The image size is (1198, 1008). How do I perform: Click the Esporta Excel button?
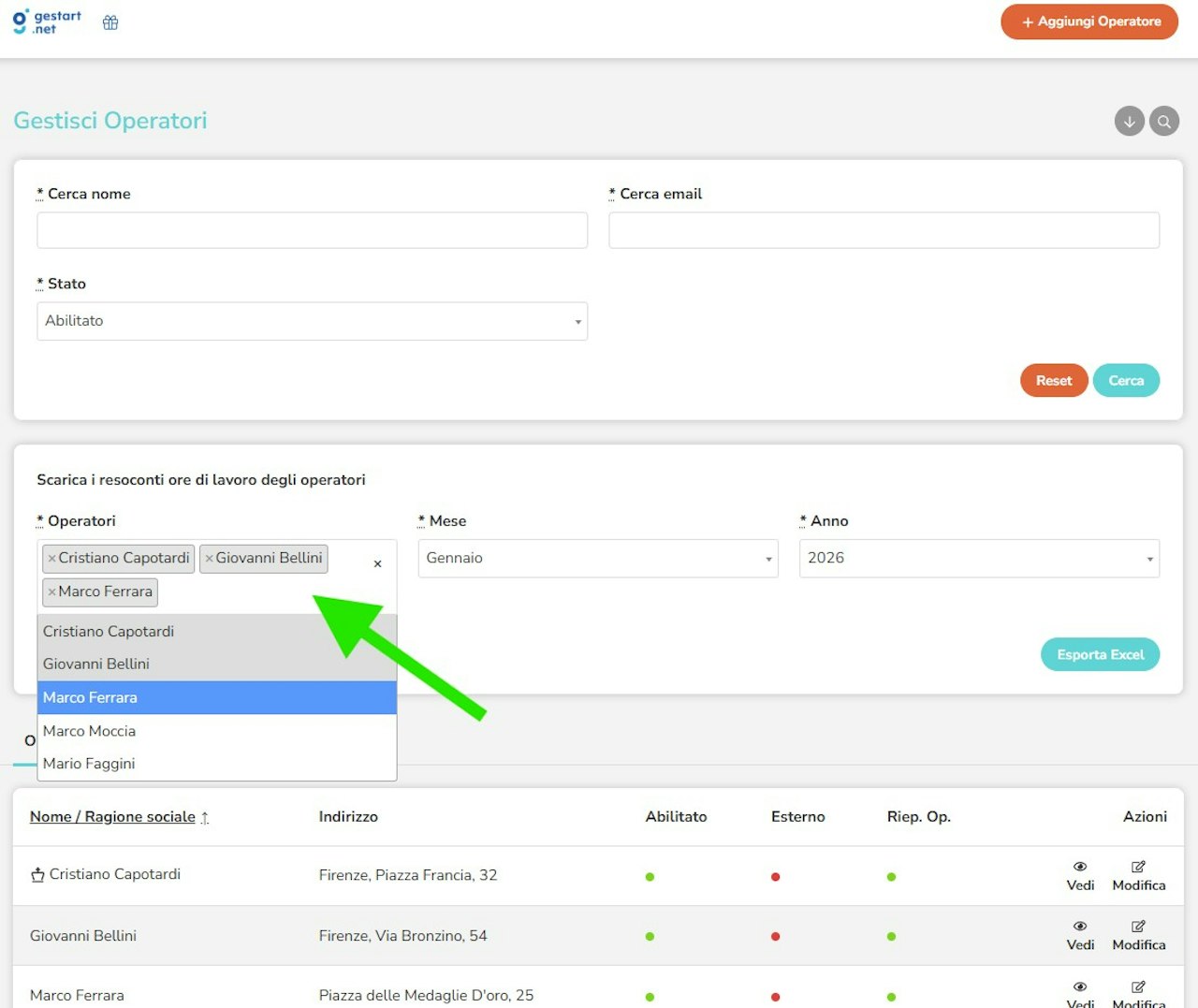1100,655
